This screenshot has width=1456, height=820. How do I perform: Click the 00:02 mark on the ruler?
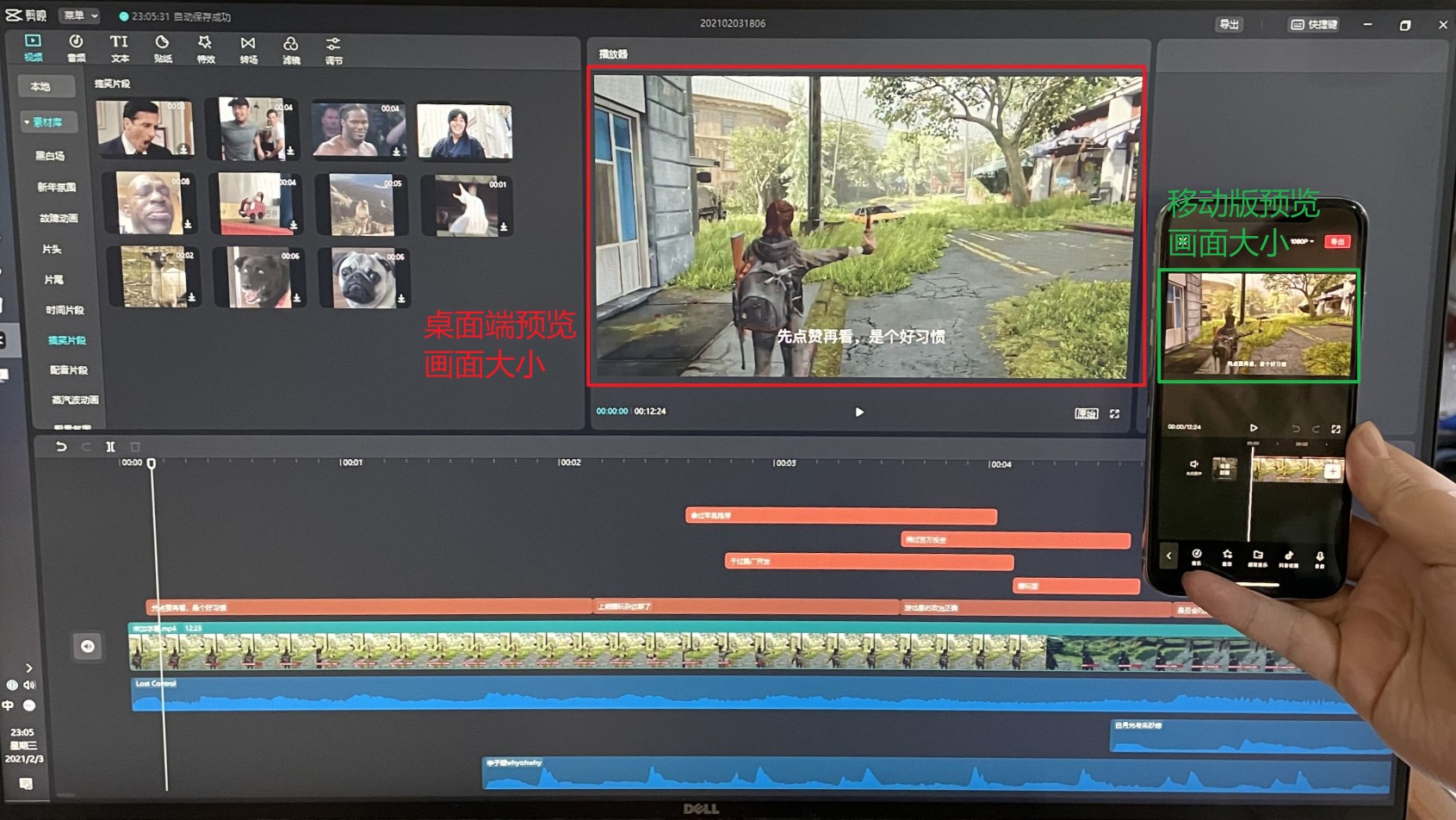[x=569, y=463]
